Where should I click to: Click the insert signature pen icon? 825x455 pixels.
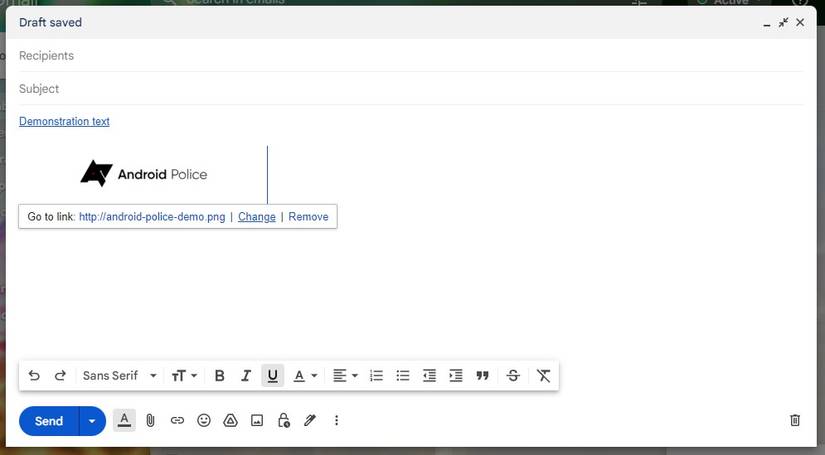click(310, 421)
